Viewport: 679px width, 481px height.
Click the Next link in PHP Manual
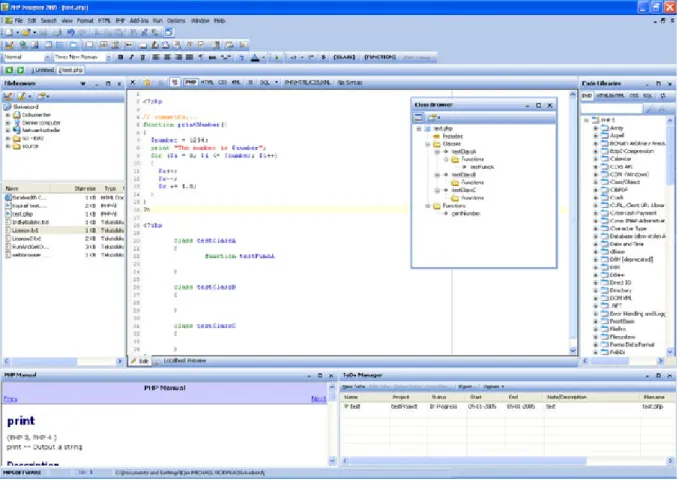[x=318, y=399]
